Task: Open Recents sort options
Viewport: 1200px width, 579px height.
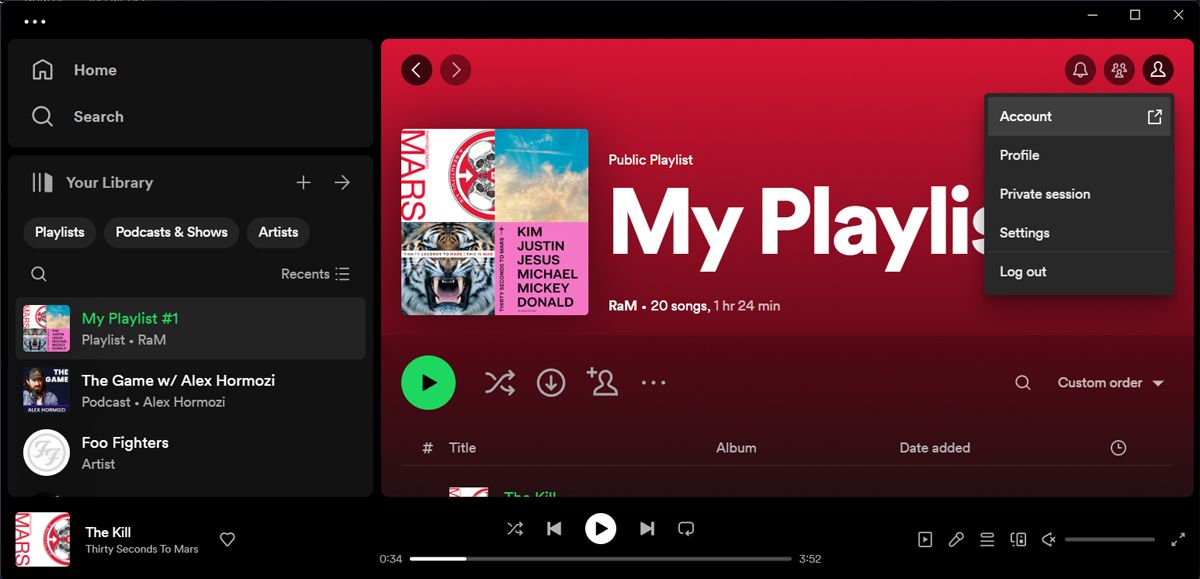Action: 315,274
